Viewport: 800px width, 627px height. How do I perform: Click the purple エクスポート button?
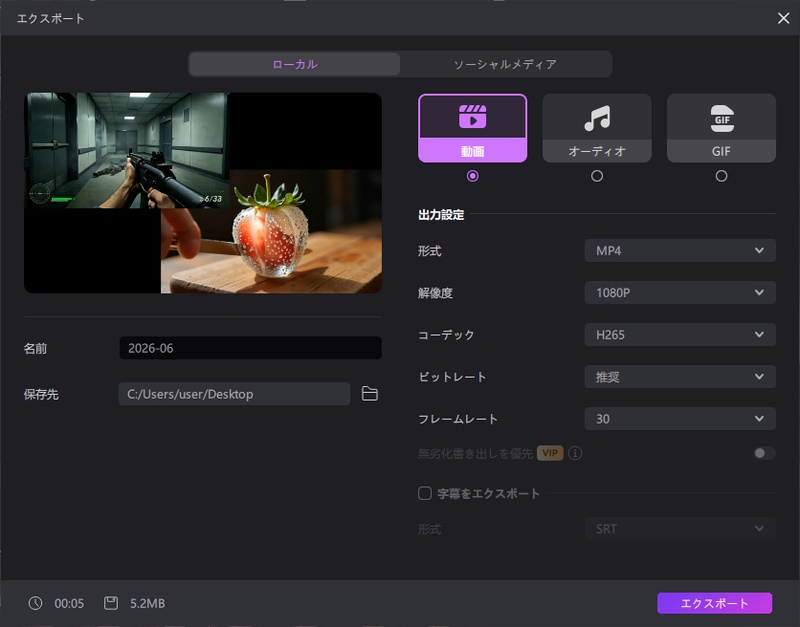(714, 603)
